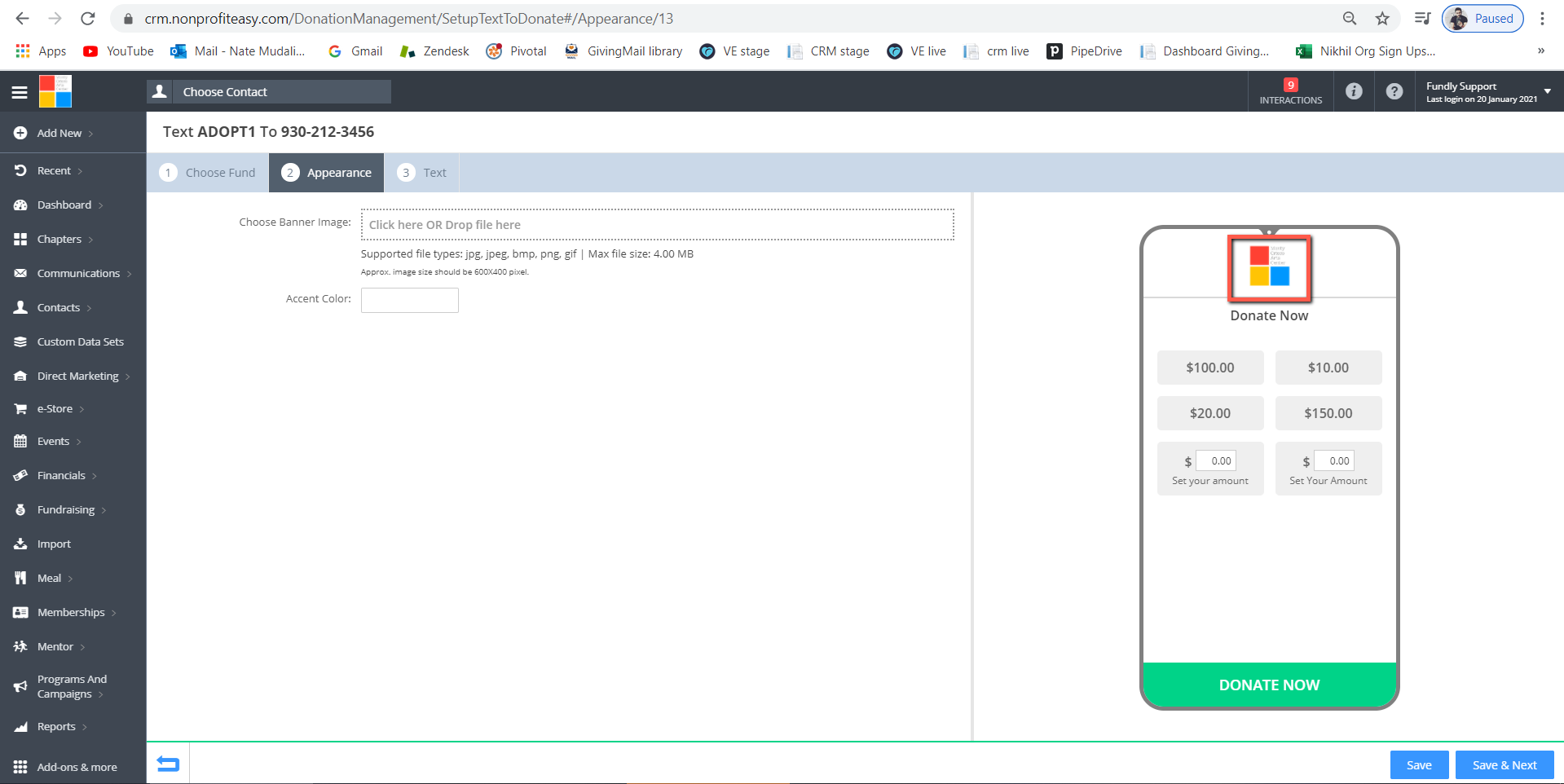The width and height of the screenshot is (1564, 784).
Task: Open the help question mark icon
Action: [1394, 91]
